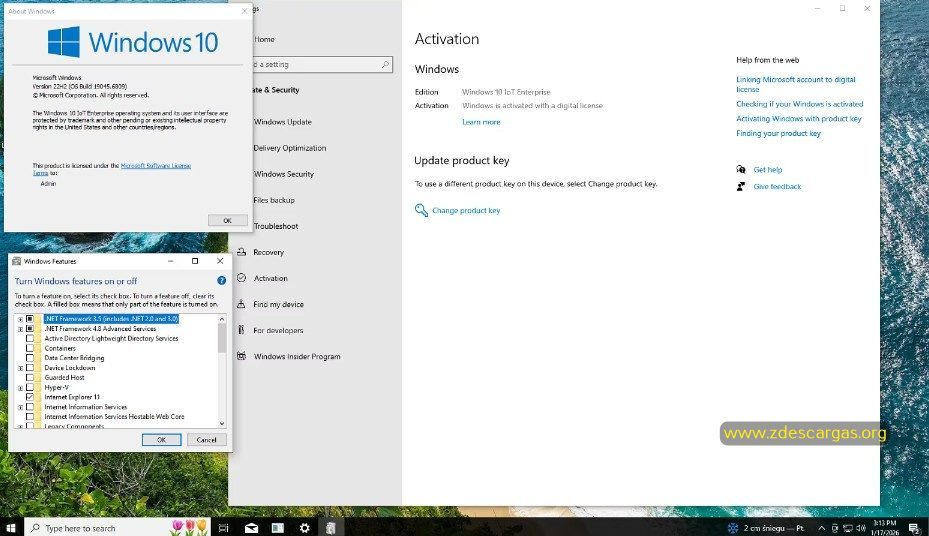Viewport: 929px width, 536px height.
Task: Click the Recovery icon in Settings sidebar
Action: pyautogui.click(x=241, y=252)
